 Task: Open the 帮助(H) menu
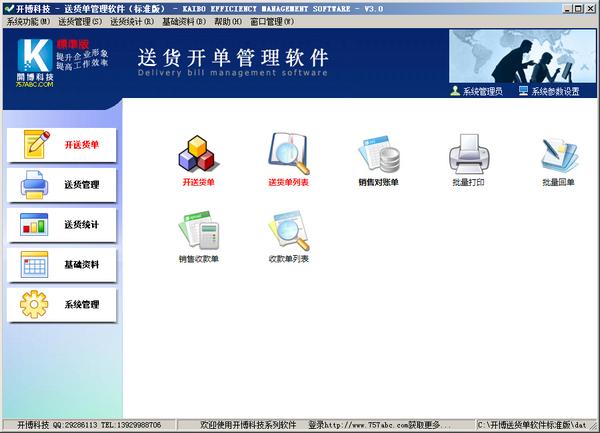pyautogui.click(x=228, y=22)
